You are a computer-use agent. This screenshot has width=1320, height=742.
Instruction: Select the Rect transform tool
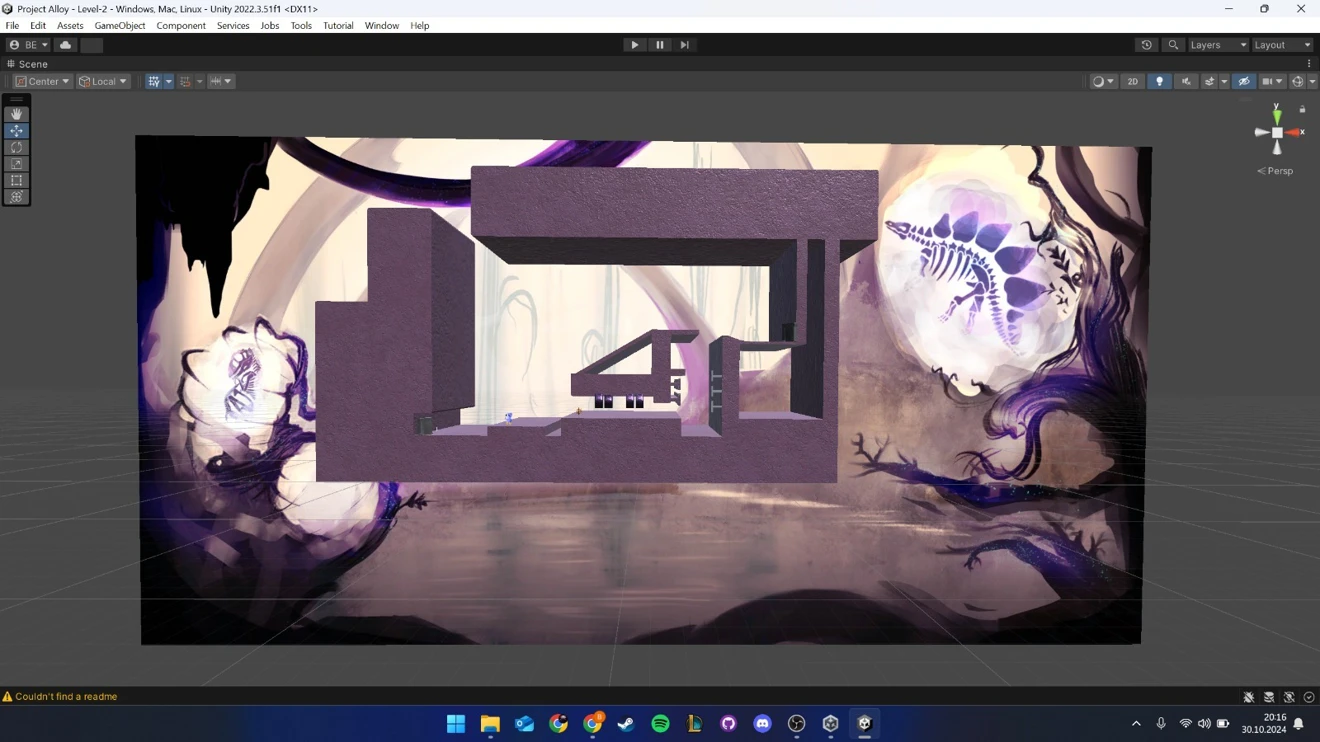(16, 181)
